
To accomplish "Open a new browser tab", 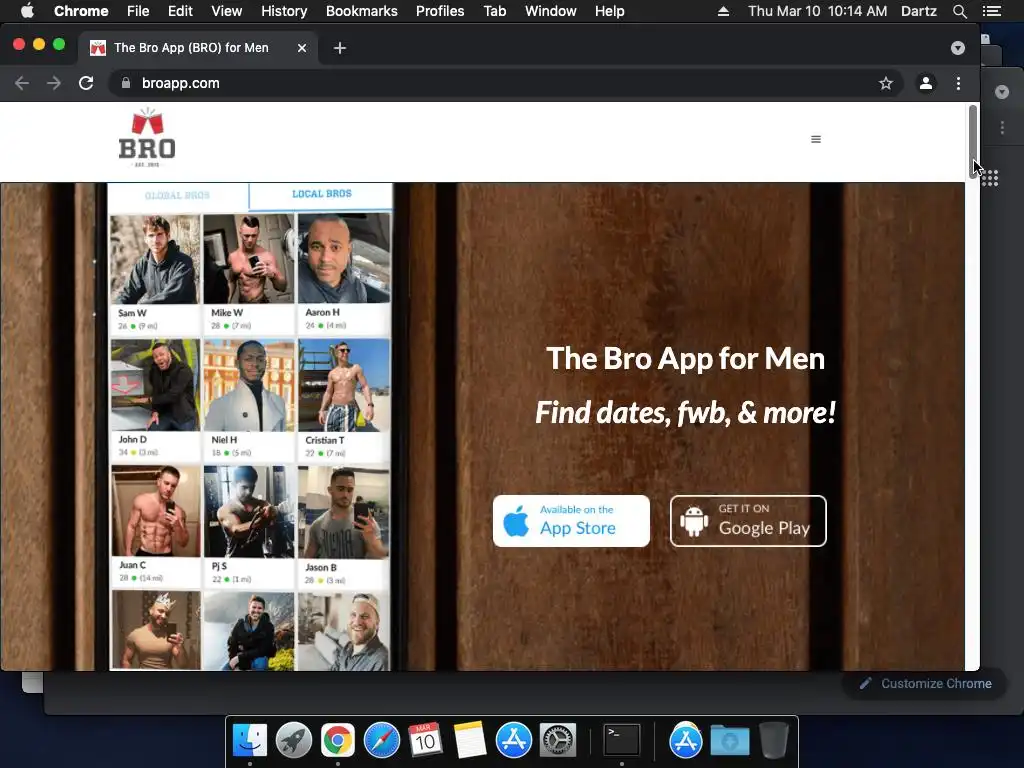I will point(340,48).
